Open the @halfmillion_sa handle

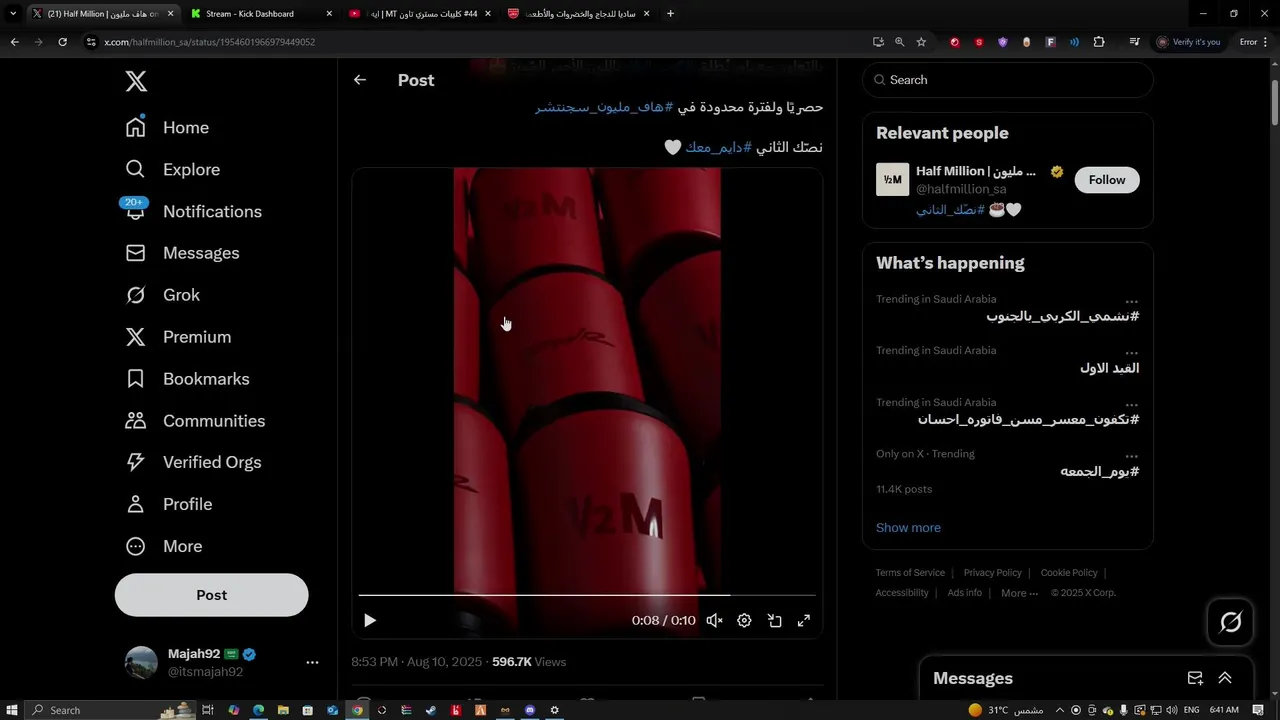point(961,189)
